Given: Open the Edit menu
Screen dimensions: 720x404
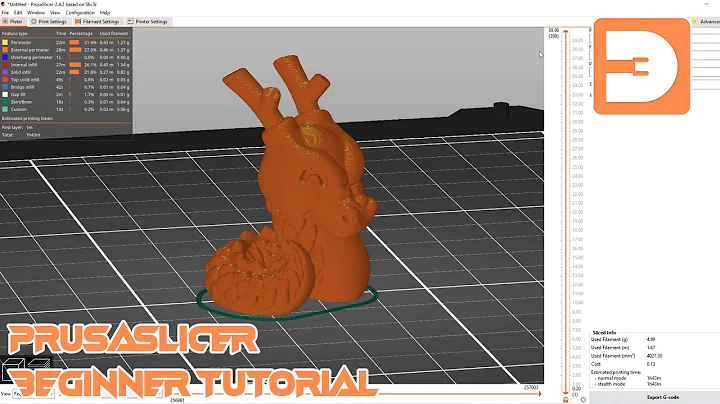Looking at the screenshot, I should point(18,13).
